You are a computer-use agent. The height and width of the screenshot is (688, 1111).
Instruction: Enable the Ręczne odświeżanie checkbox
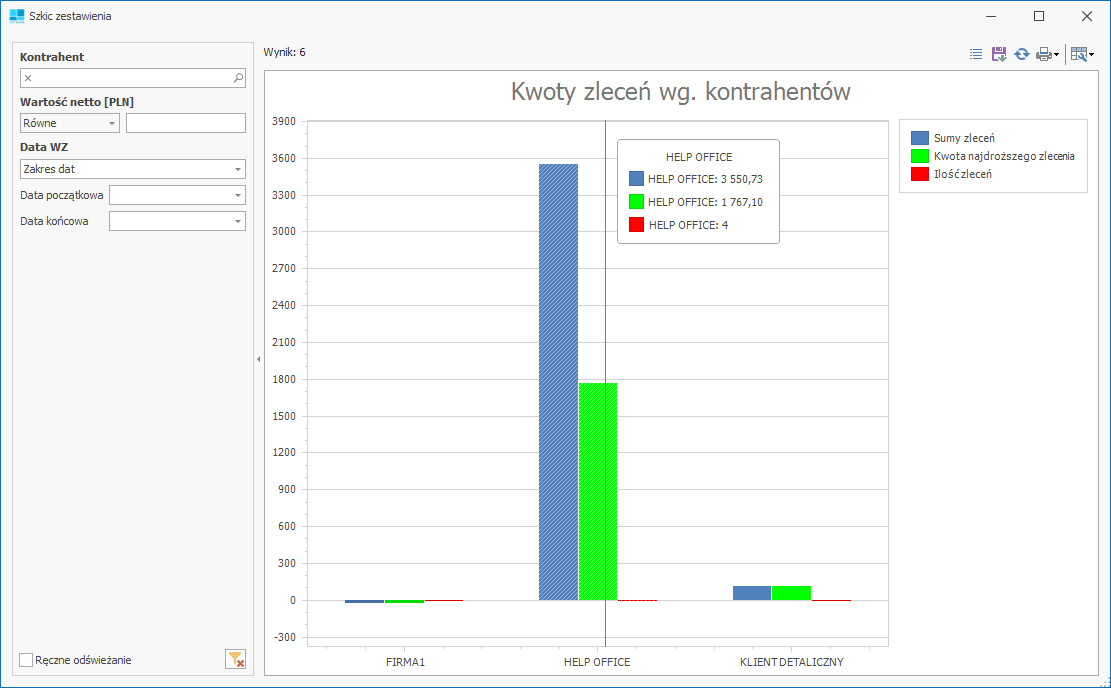[x=27, y=660]
